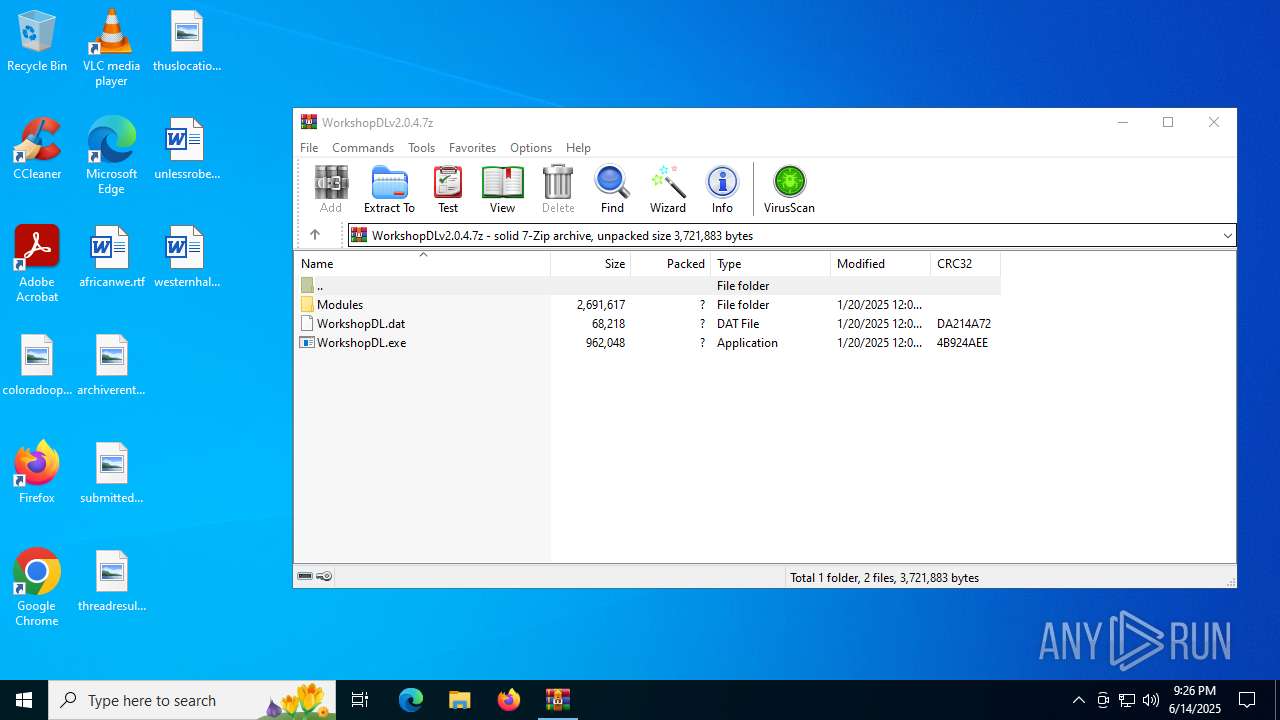Click the Extract To toolbar icon
This screenshot has width=1280, height=720.
[x=389, y=189]
